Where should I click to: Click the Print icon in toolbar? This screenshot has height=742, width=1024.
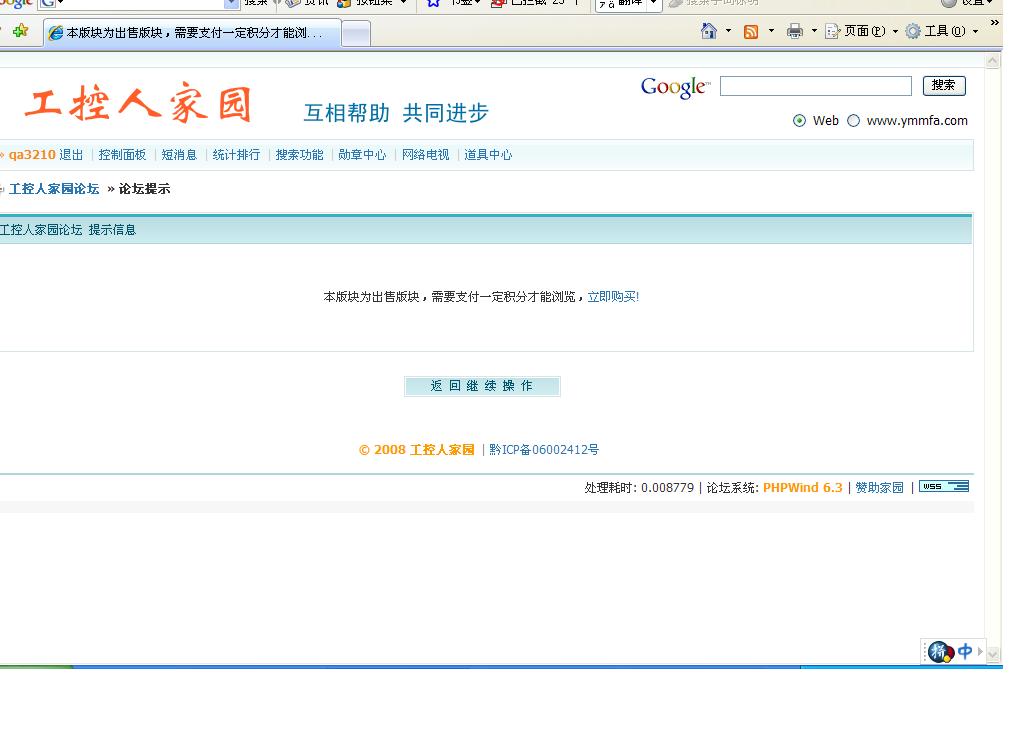pyautogui.click(x=794, y=31)
